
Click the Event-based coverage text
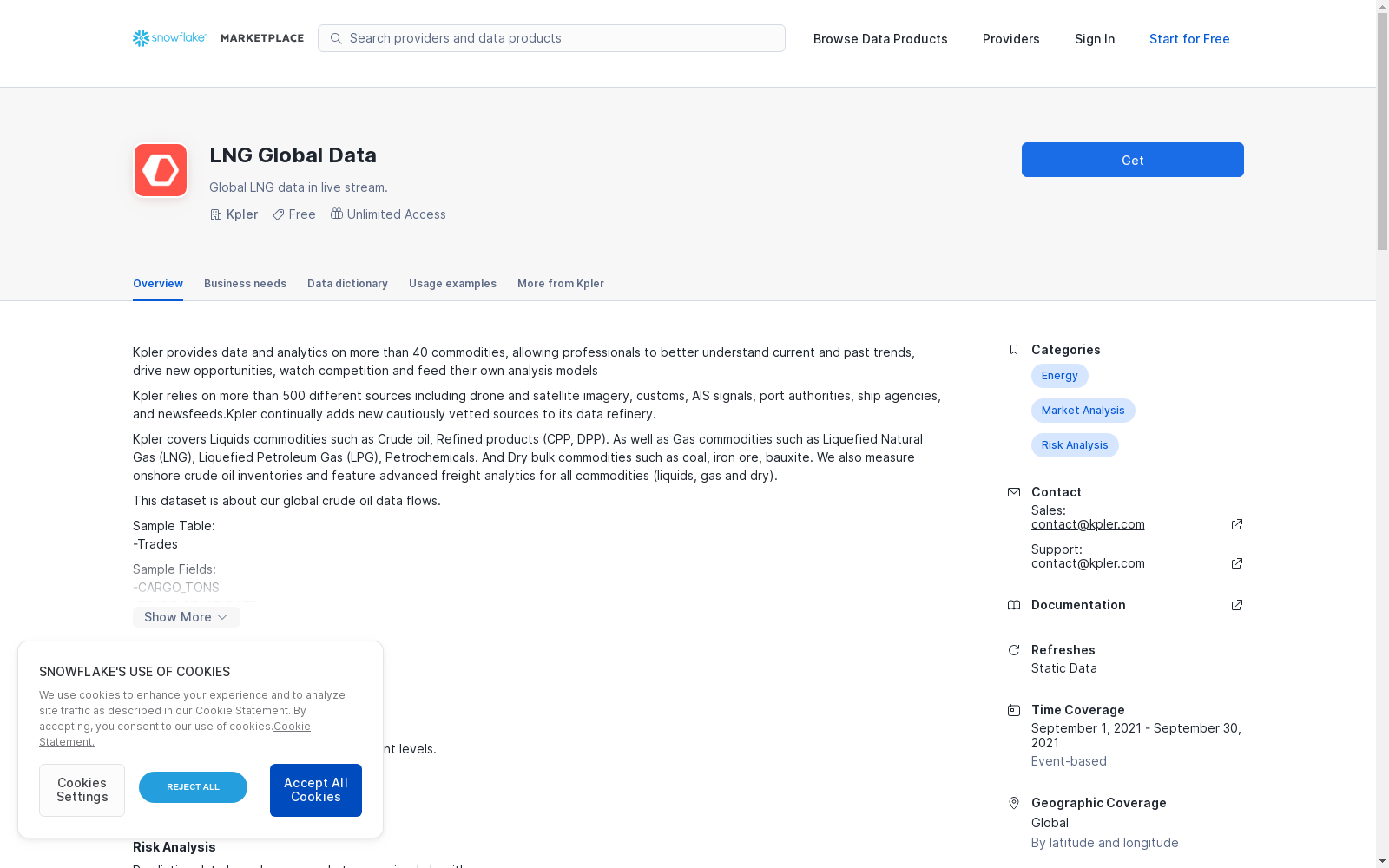tap(1069, 761)
